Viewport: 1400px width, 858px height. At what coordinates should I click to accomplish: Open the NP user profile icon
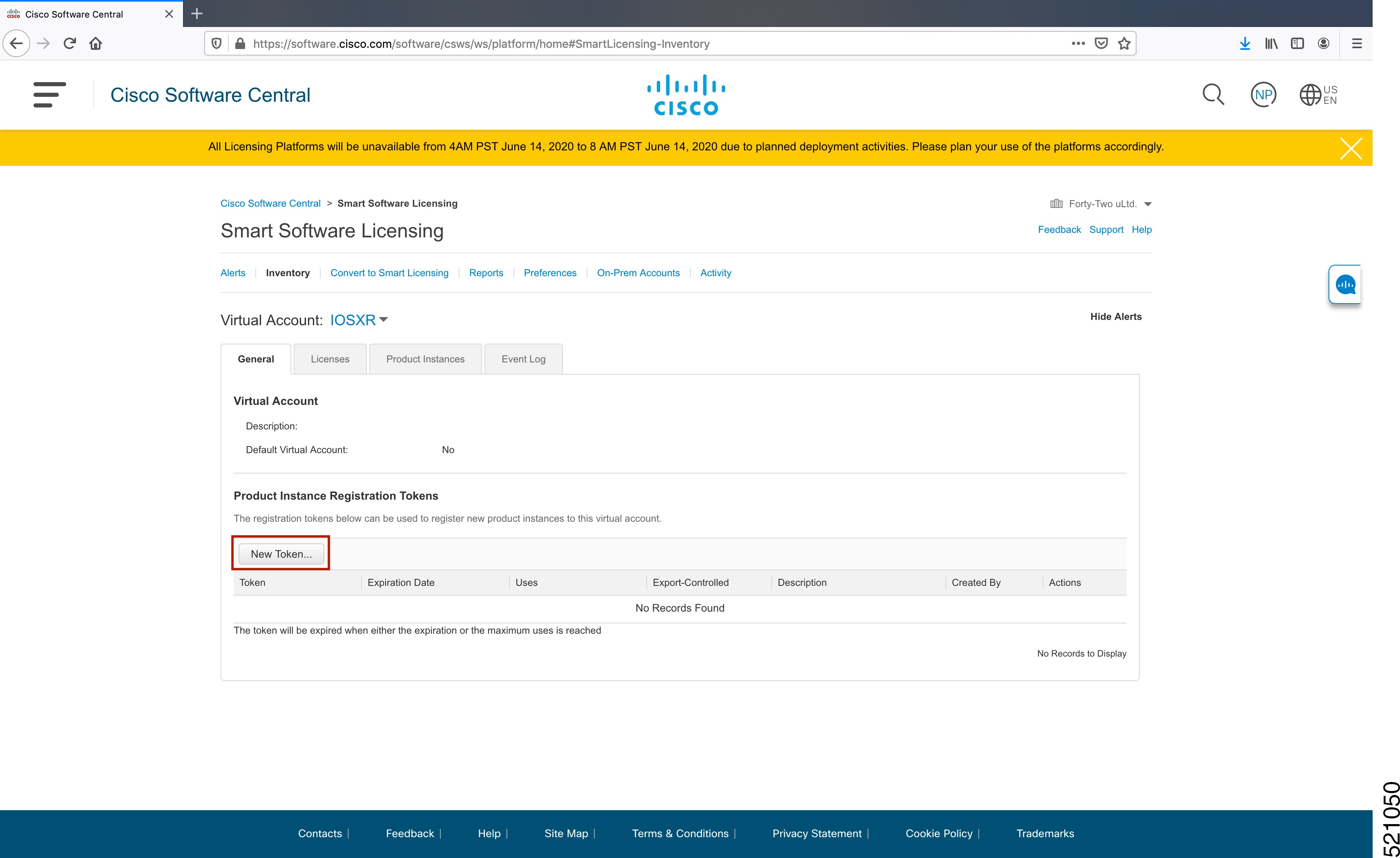pyautogui.click(x=1262, y=94)
